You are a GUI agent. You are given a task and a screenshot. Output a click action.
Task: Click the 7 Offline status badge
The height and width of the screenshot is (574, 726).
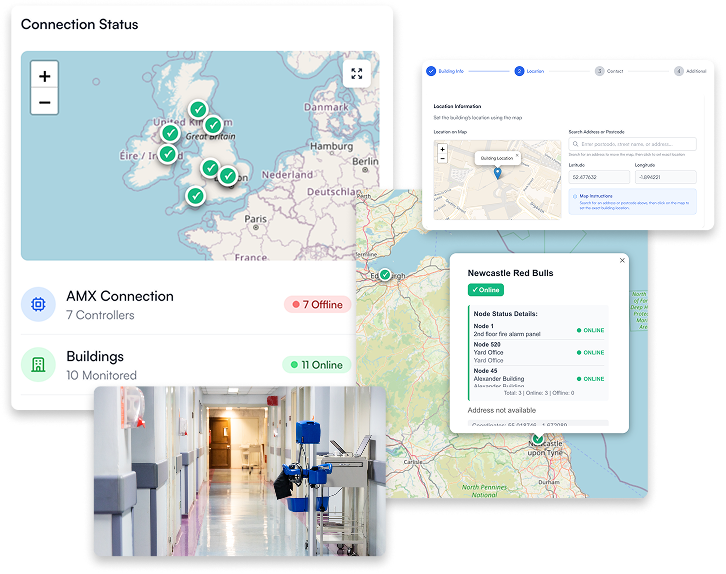[317, 304]
